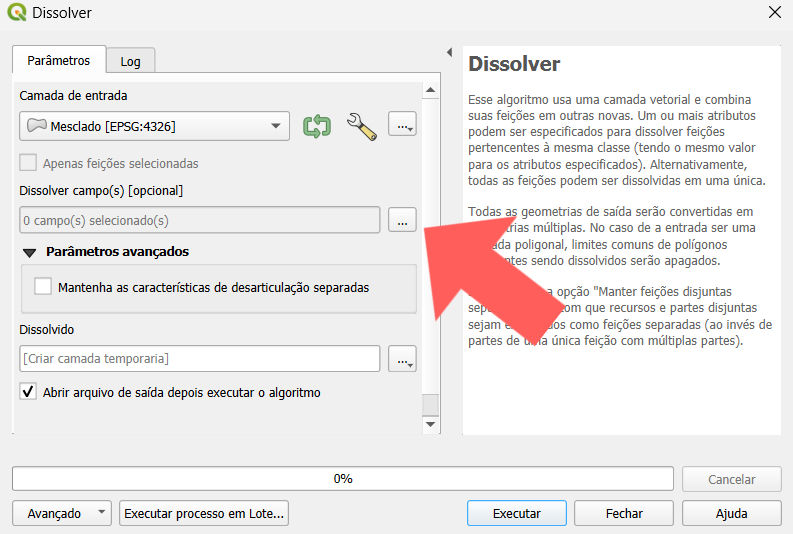Enable Mantenha as características de desarticulação separadas

(43, 286)
